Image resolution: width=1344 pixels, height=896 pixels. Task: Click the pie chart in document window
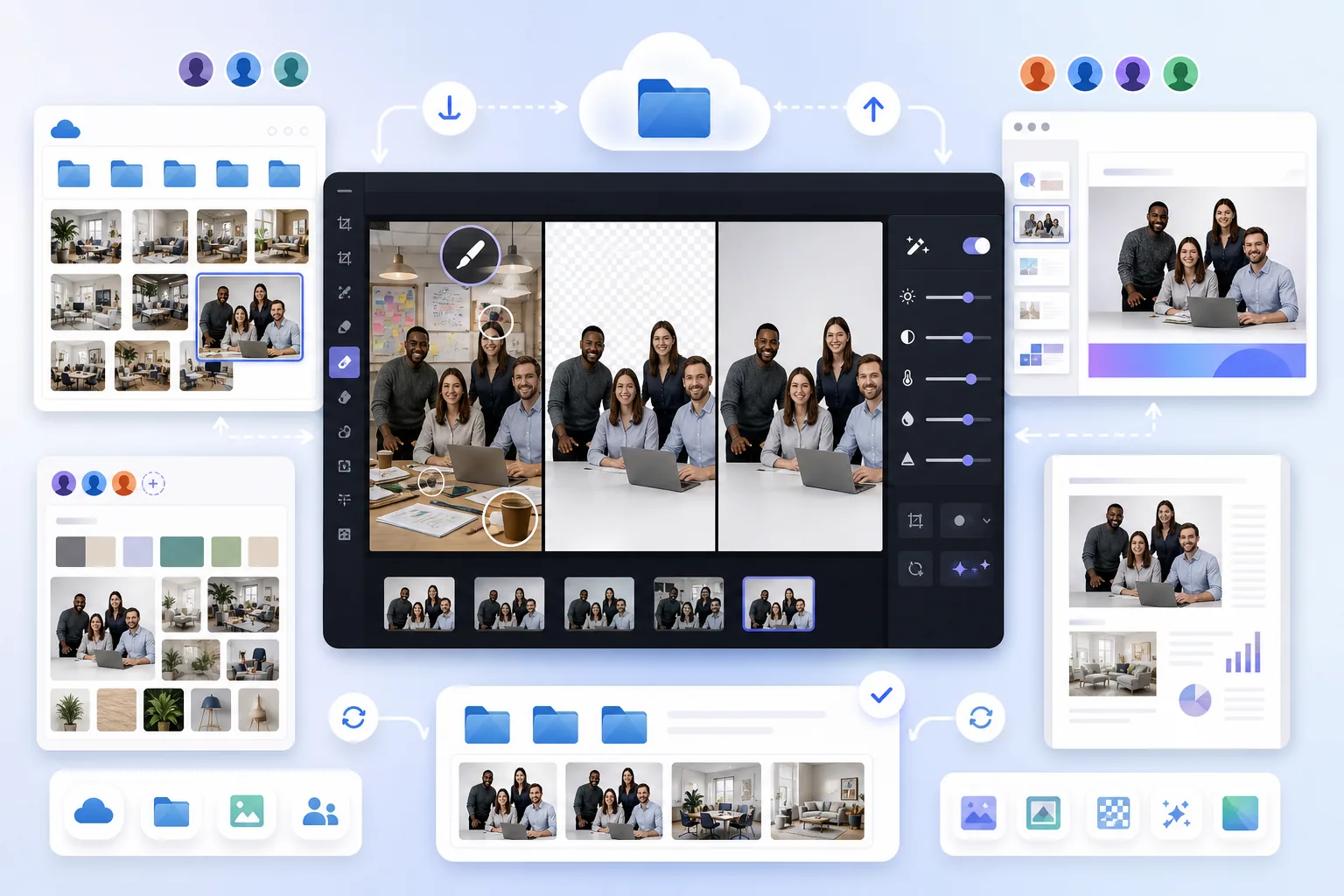(x=1194, y=700)
